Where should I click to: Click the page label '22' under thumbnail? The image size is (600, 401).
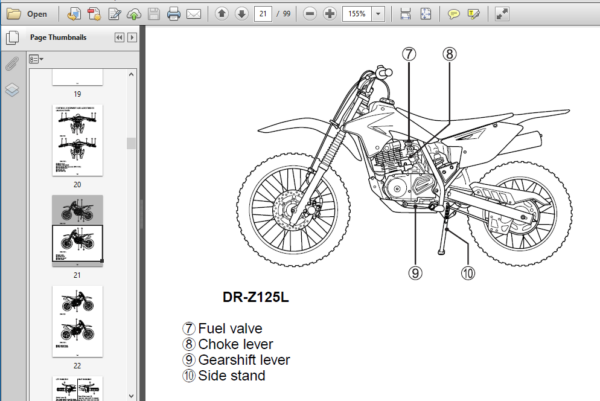pyautogui.click(x=77, y=366)
